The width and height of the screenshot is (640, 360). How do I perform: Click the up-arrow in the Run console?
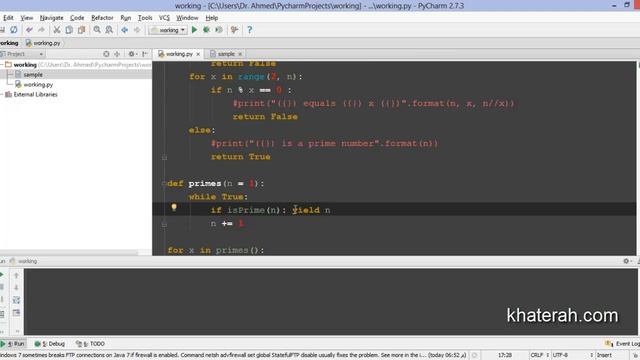pos(16,276)
